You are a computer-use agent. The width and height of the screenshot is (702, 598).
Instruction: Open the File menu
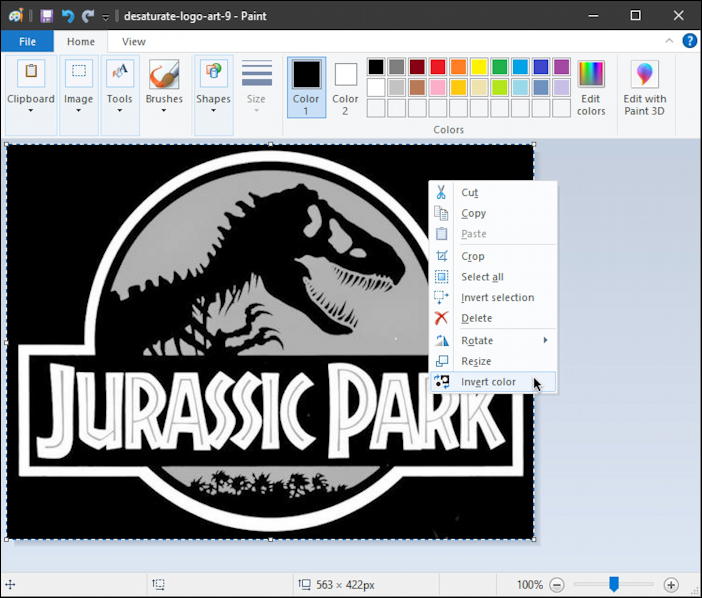pos(27,42)
